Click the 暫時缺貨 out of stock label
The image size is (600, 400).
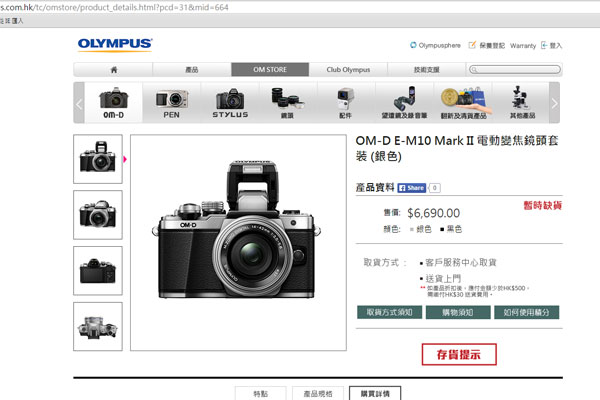coord(543,206)
